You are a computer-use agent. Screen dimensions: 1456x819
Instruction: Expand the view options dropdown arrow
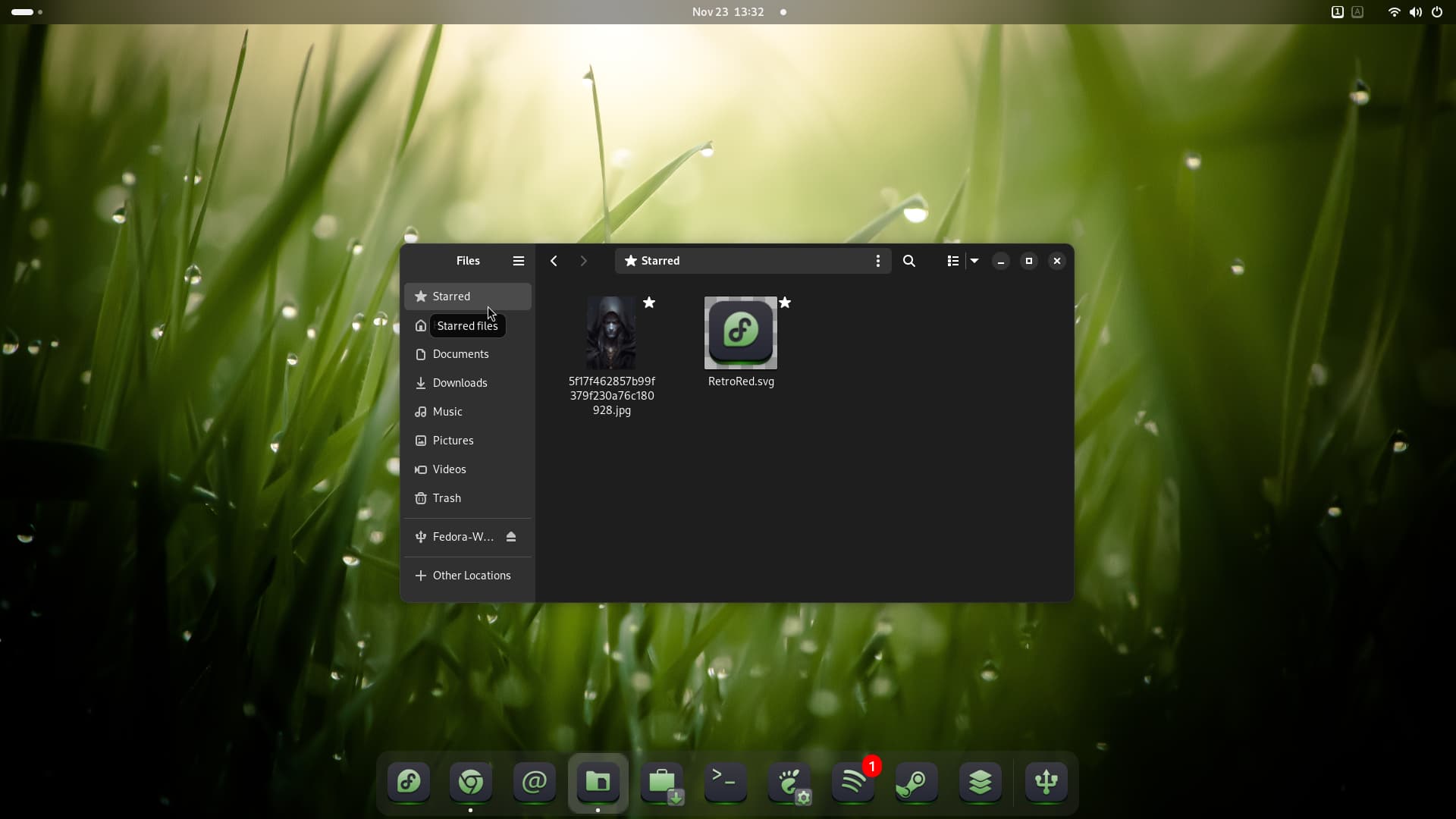[974, 261]
